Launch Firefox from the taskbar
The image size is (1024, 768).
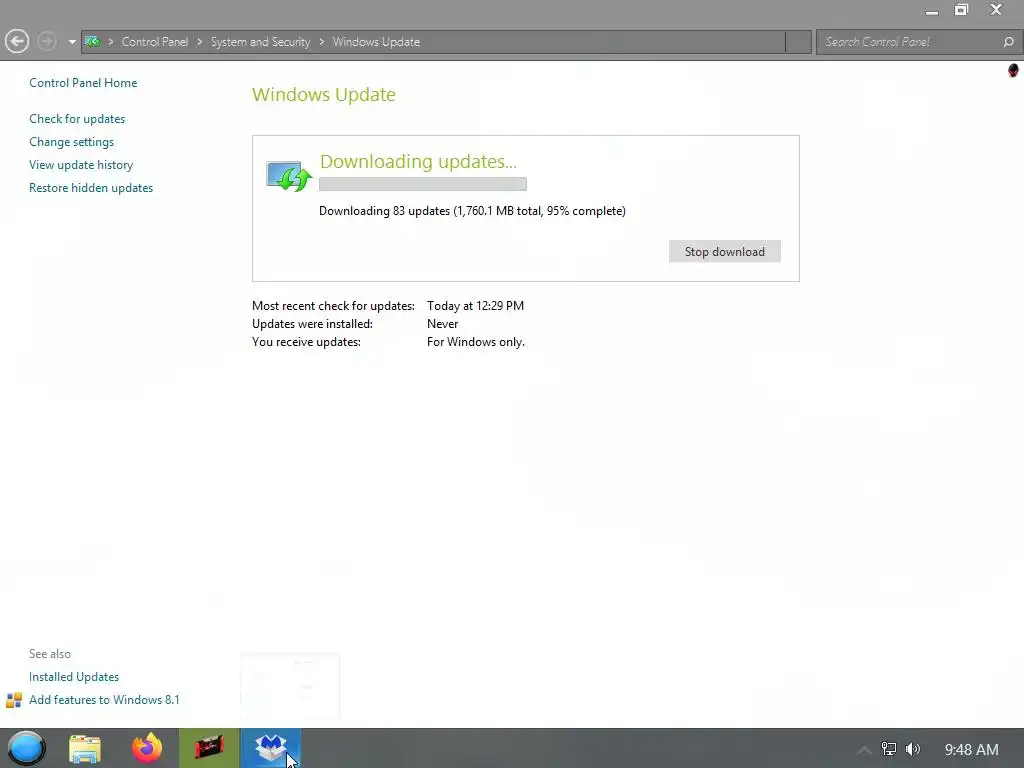pyautogui.click(x=147, y=748)
